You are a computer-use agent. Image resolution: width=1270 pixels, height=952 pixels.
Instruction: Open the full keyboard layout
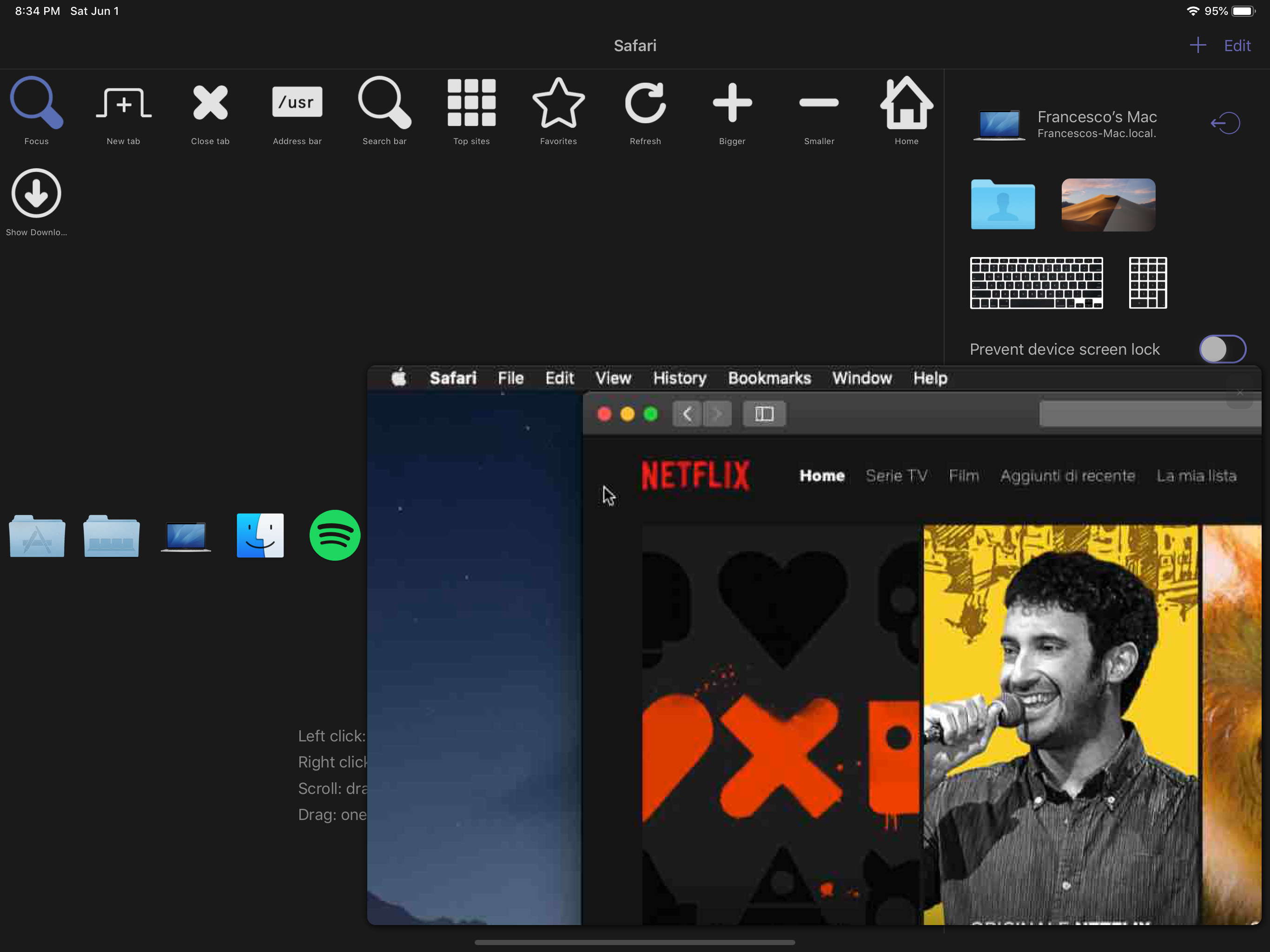(x=1036, y=283)
